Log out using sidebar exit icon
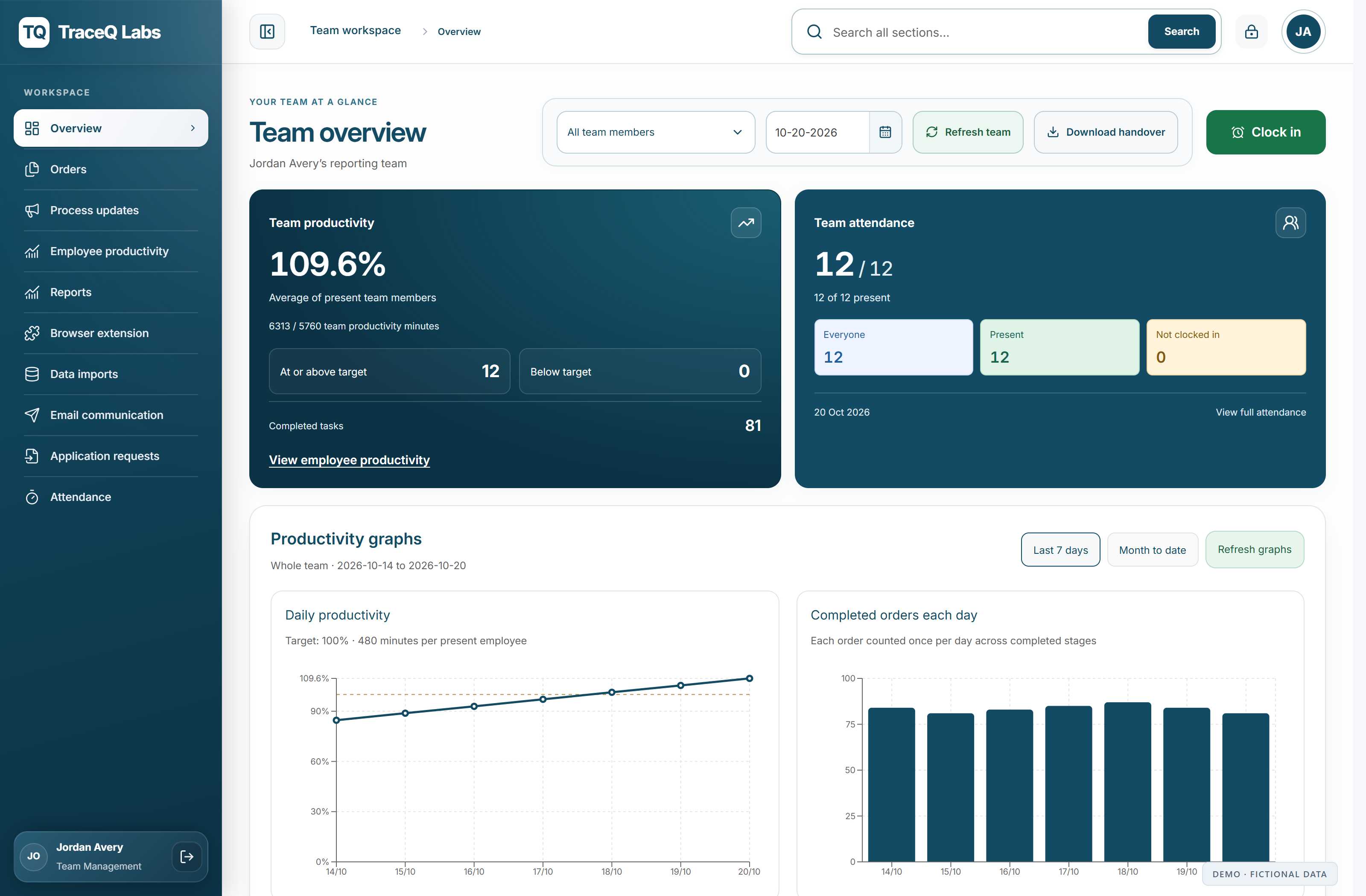This screenshot has height=896, width=1366. 187,856
